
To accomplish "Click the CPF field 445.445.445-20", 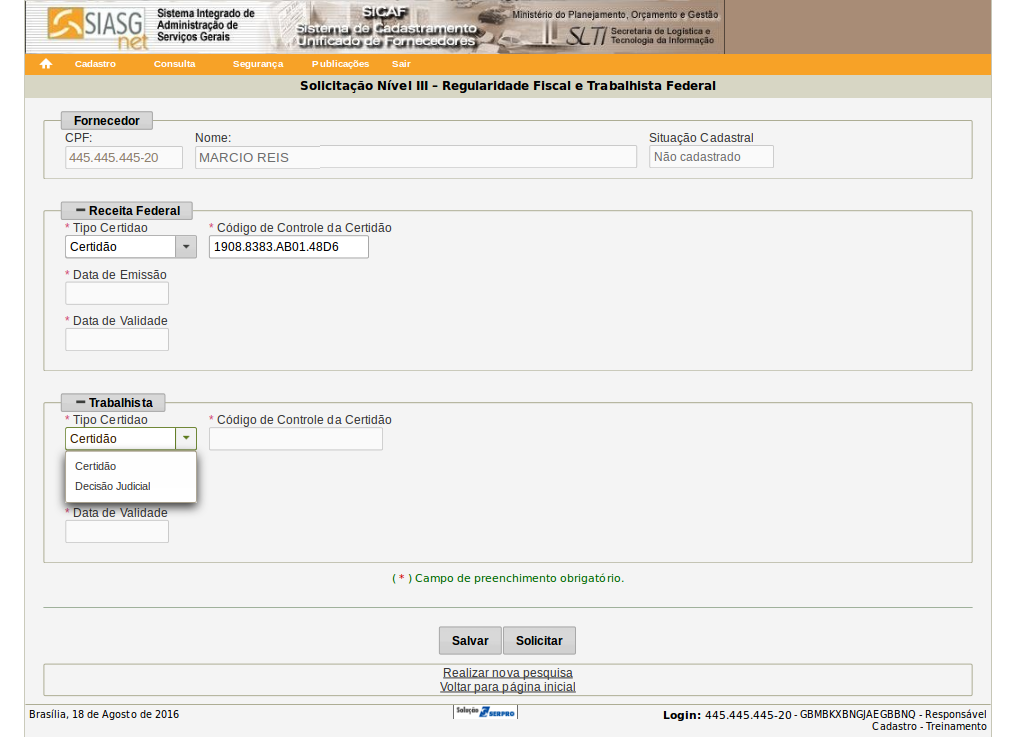I will [124, 158].
